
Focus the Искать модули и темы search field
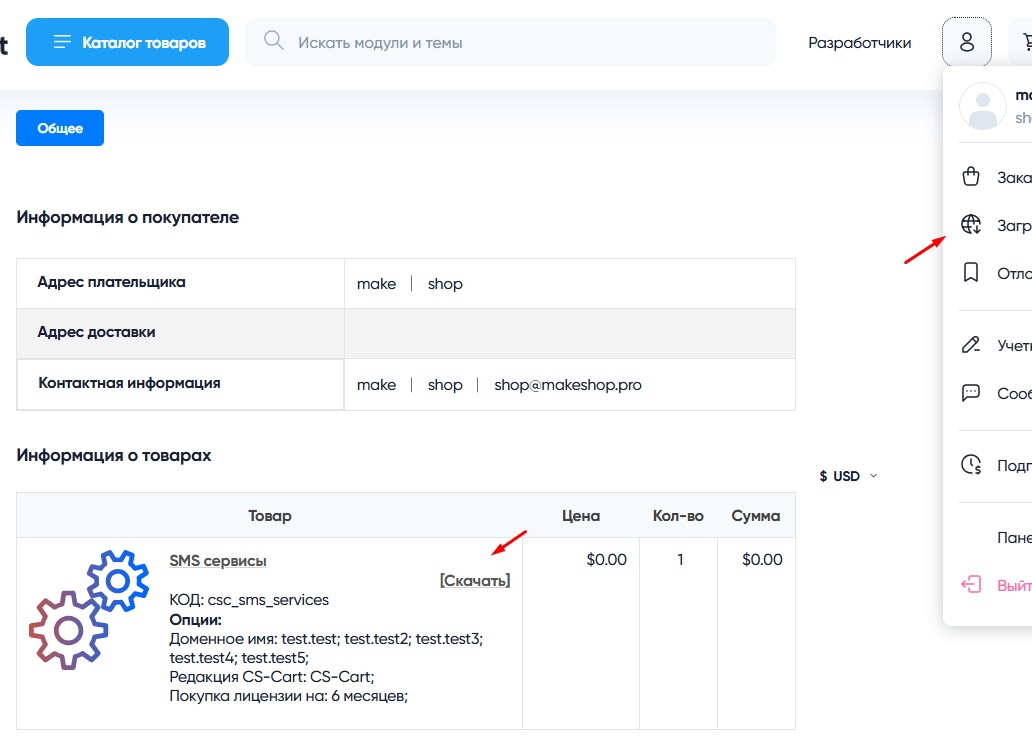coord(520,43)
